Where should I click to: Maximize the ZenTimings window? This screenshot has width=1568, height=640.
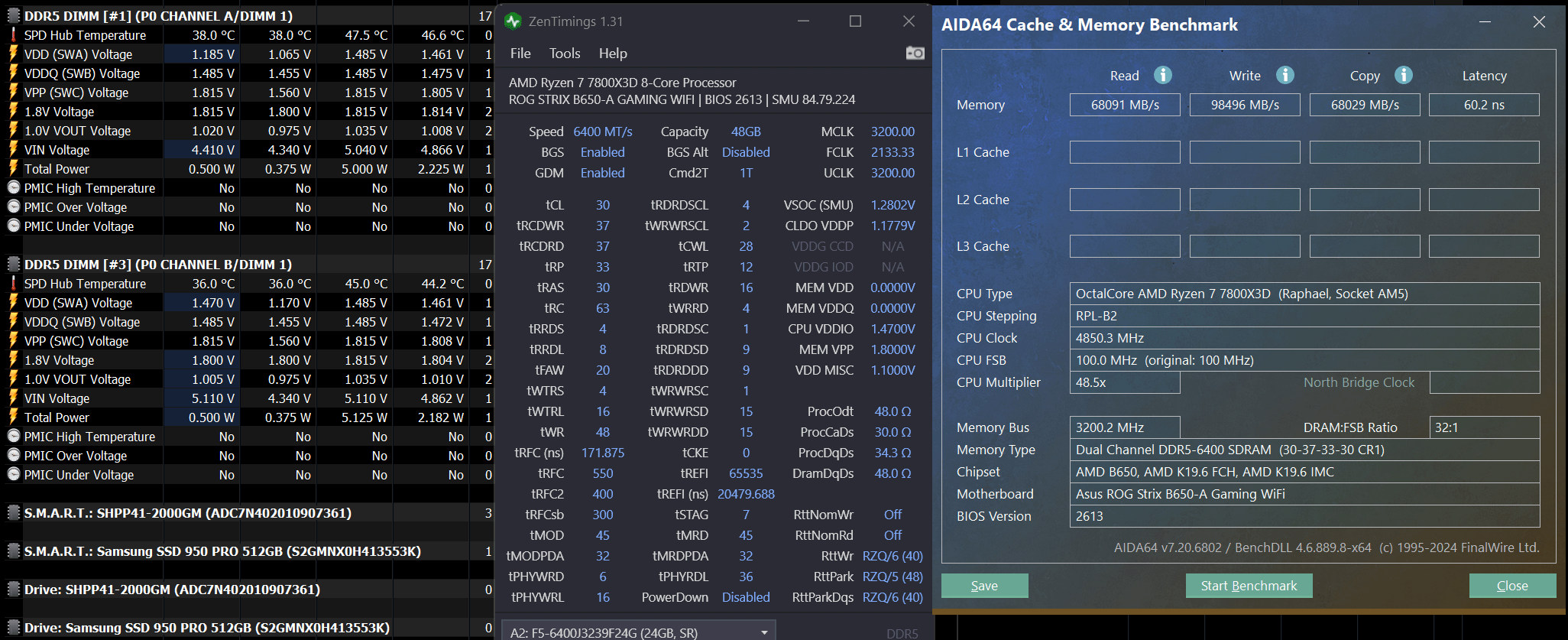[x=855, y=21]
